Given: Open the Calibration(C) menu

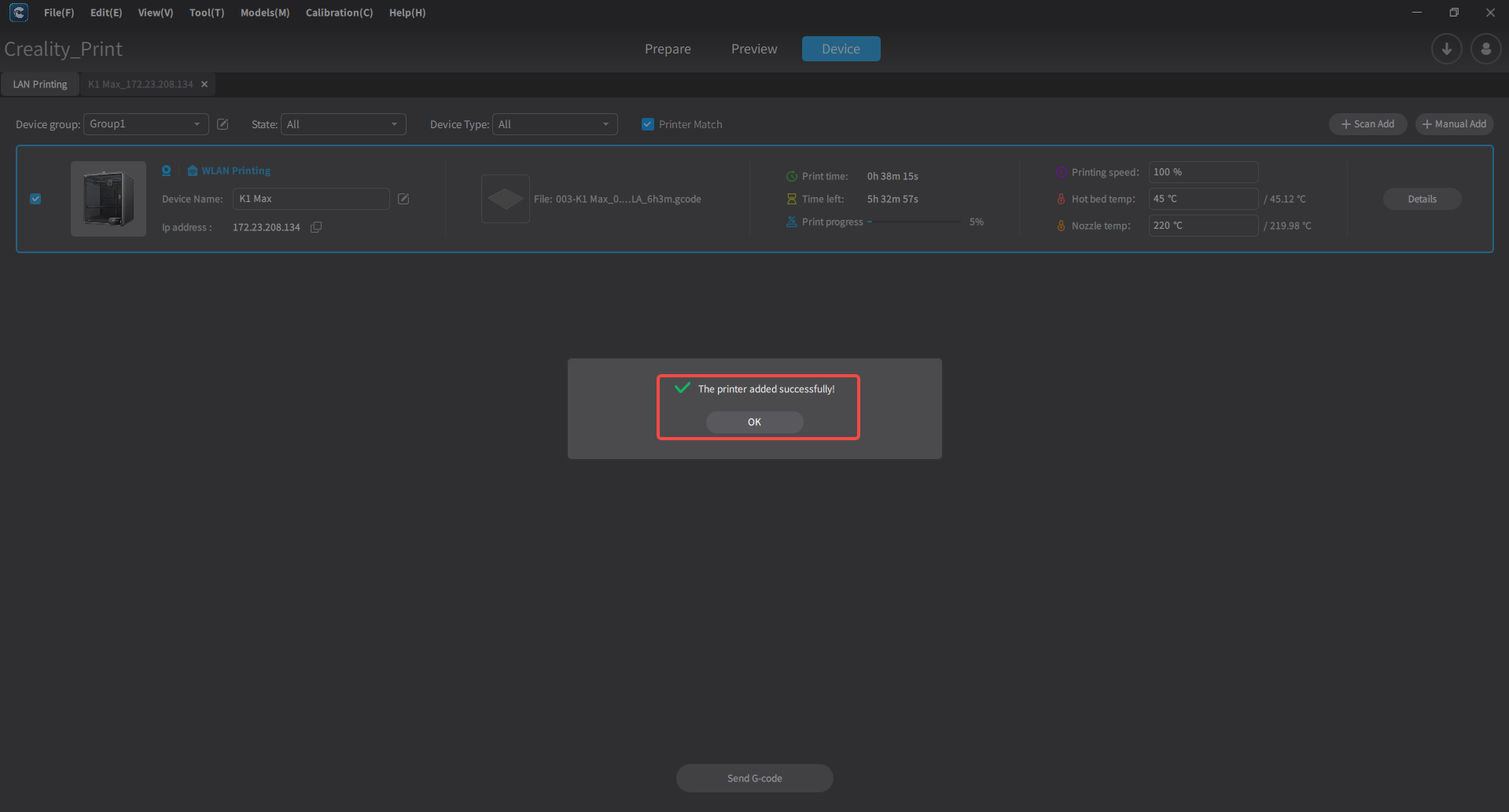Looking at the screenshot, I should tap(340, 13).
